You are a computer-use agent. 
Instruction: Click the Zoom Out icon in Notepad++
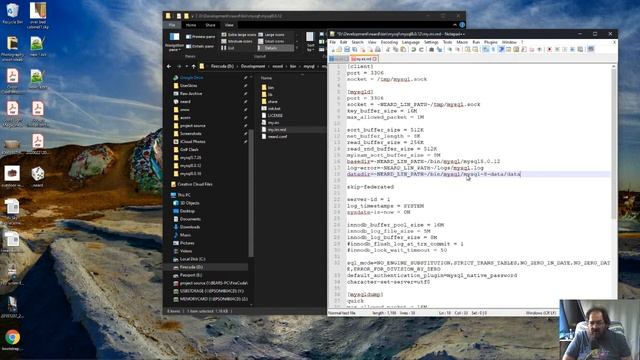point(458,49)
